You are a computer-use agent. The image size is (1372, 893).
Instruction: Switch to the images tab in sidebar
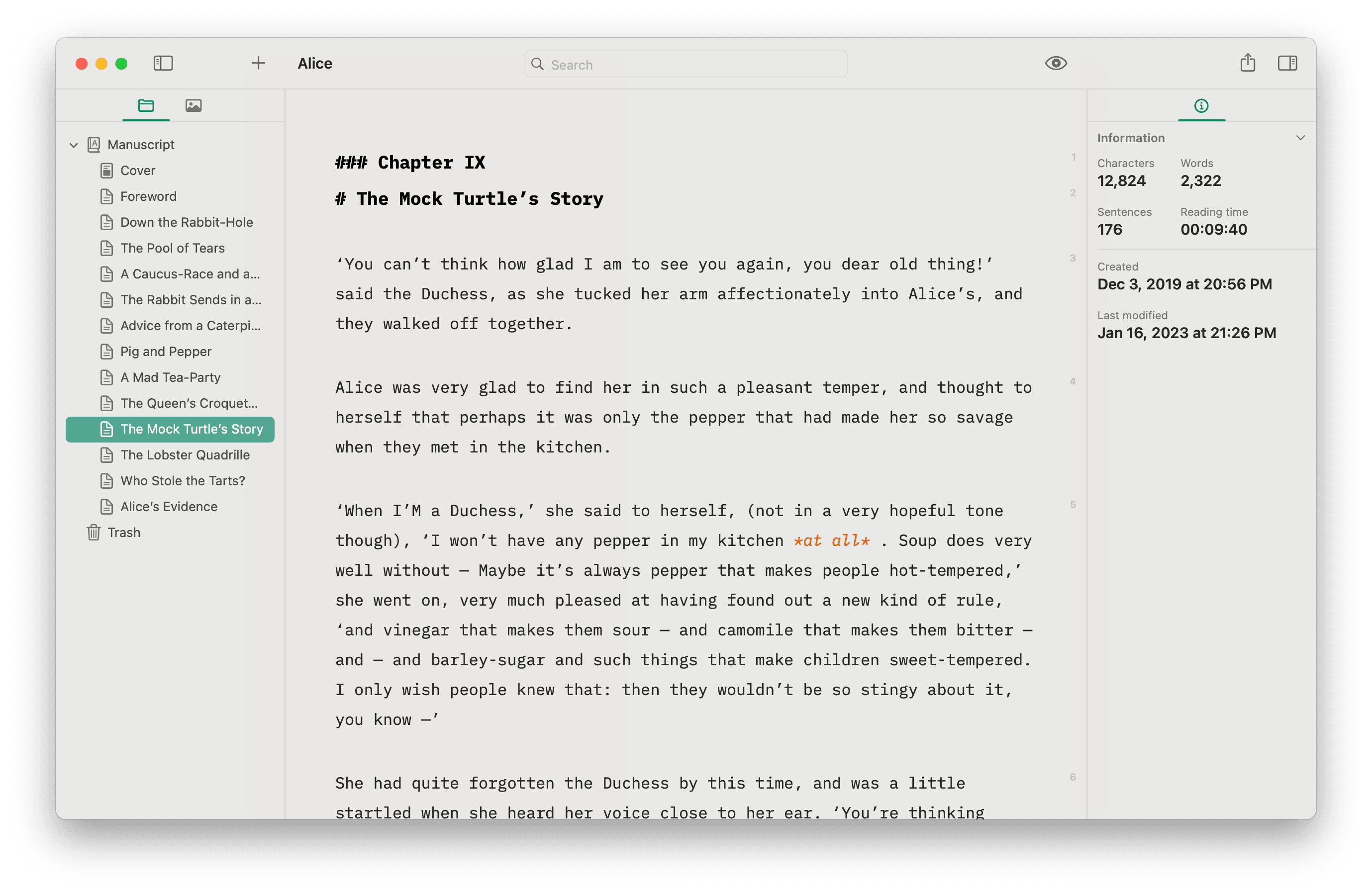pyautogui.click(x=194, y=105)
